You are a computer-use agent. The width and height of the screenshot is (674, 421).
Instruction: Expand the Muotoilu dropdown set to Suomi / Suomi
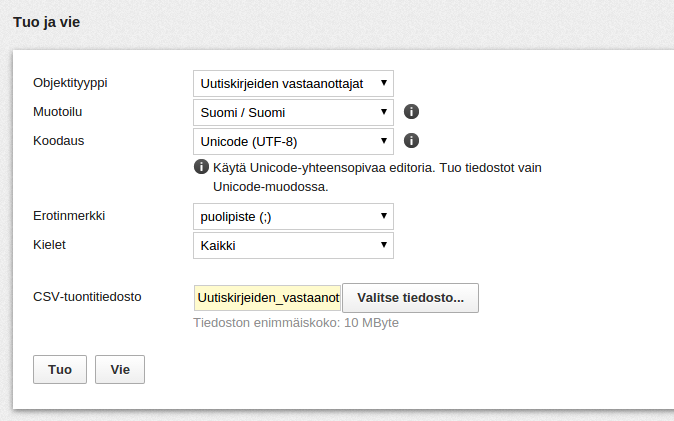coord(293,113)
